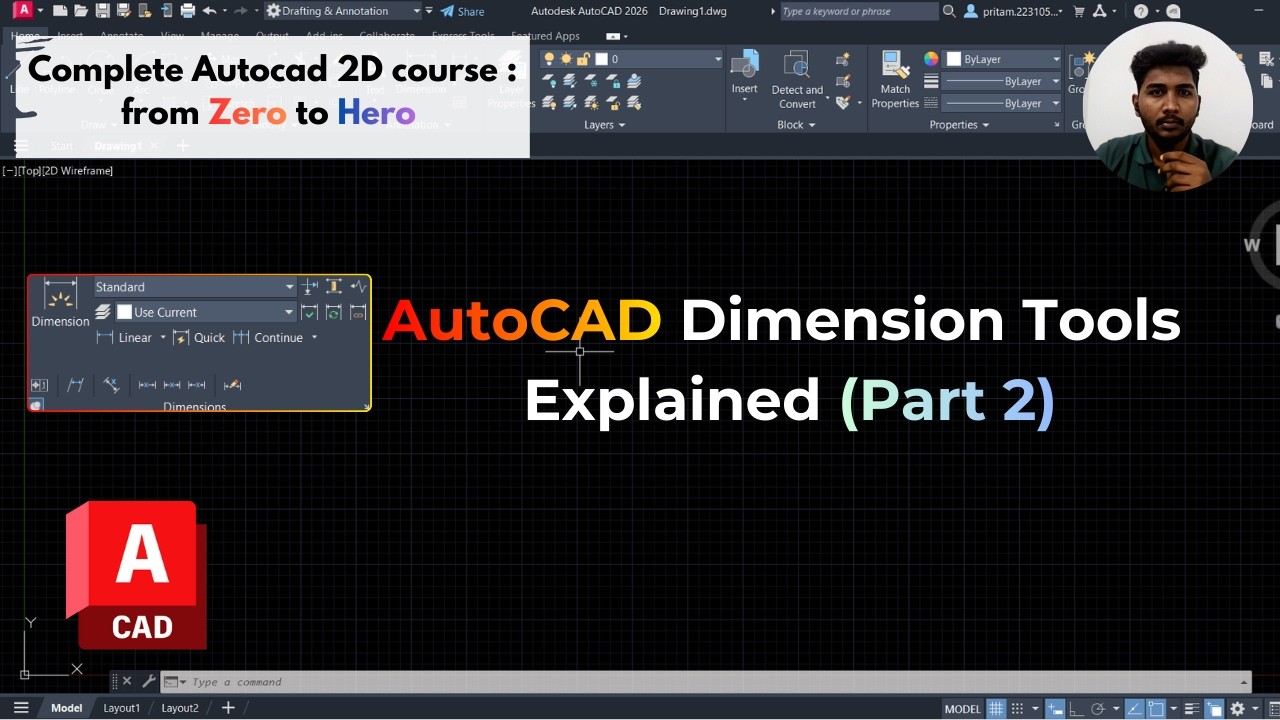Click the layer Isolate tool
Viewport: 1280px width, 720px height.
click(571, 81)
